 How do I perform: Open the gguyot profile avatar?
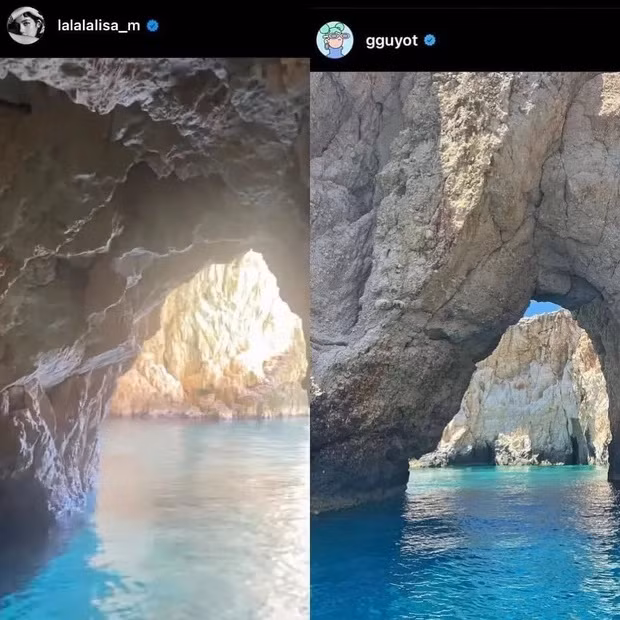pos(335,40)
